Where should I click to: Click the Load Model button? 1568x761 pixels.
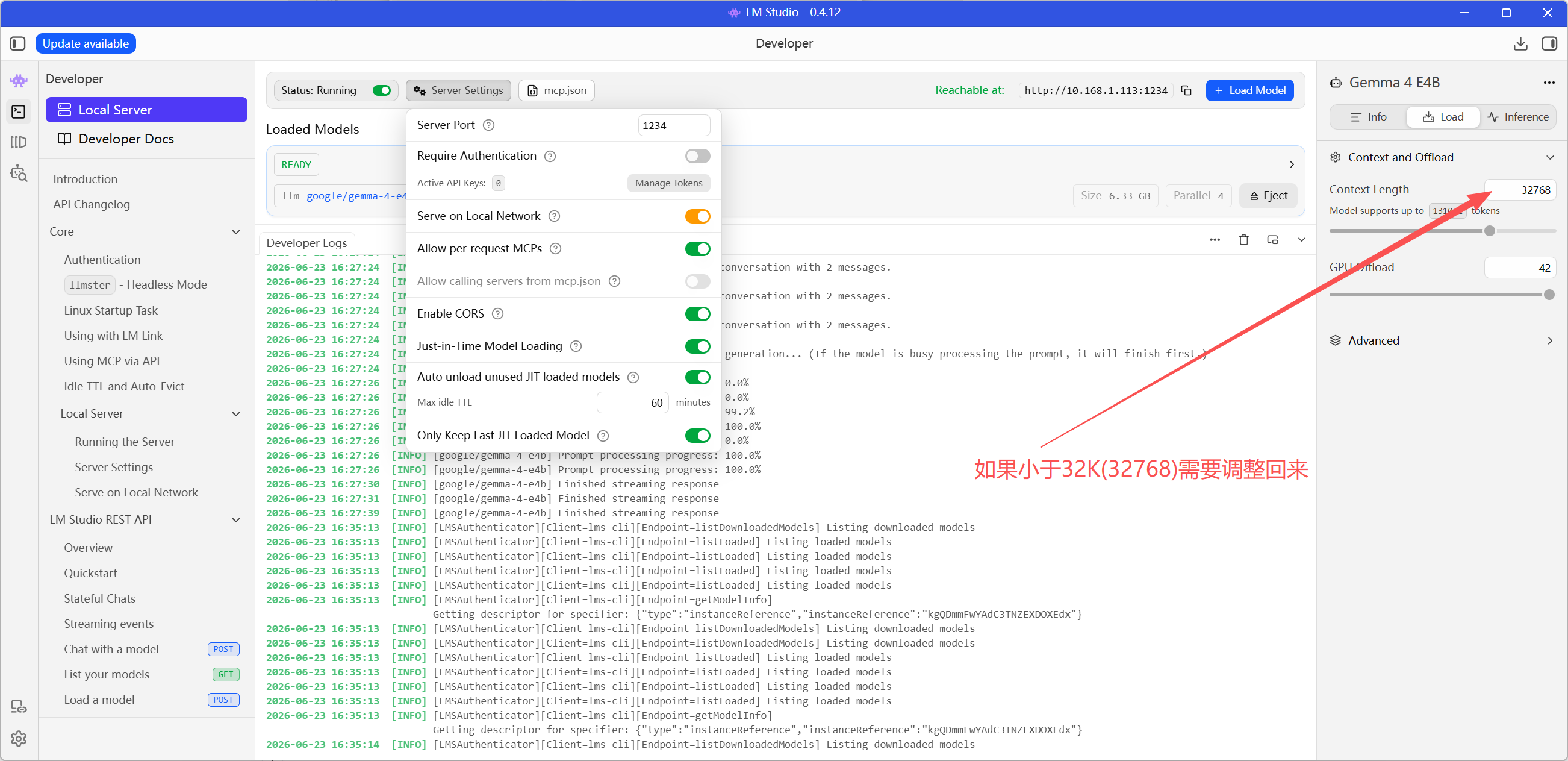point(1249,90)
